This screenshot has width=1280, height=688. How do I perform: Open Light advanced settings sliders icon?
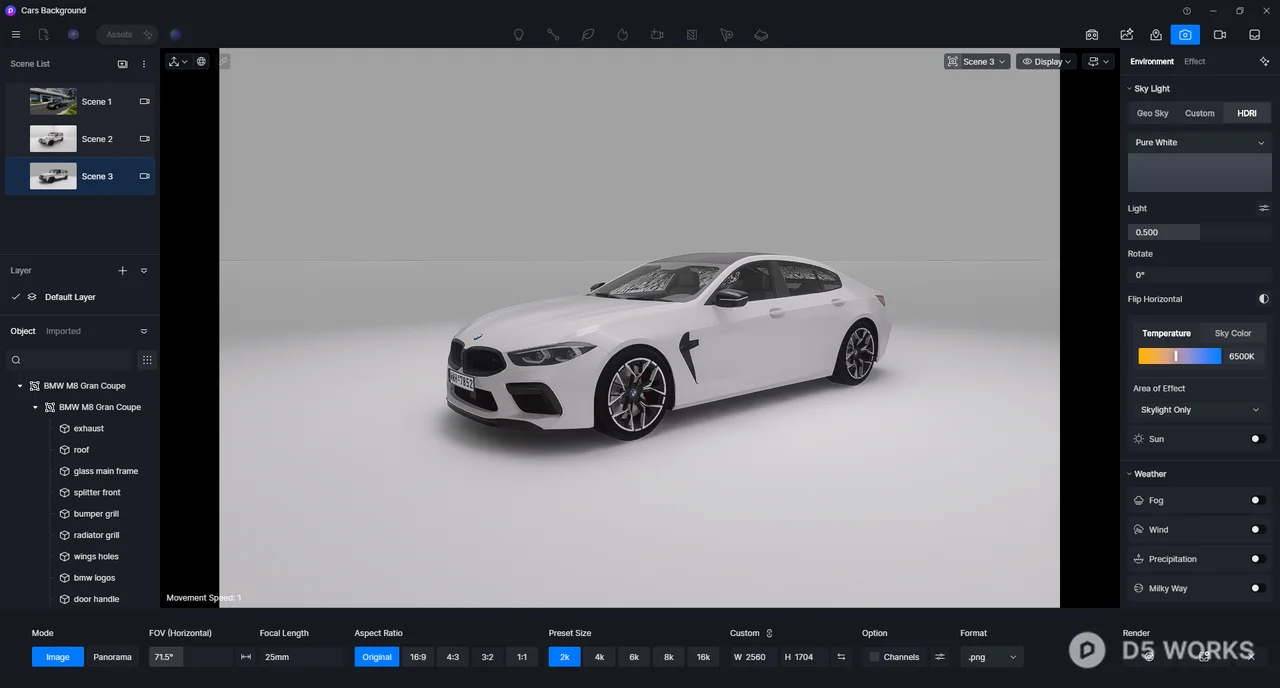coord(1264,208)
